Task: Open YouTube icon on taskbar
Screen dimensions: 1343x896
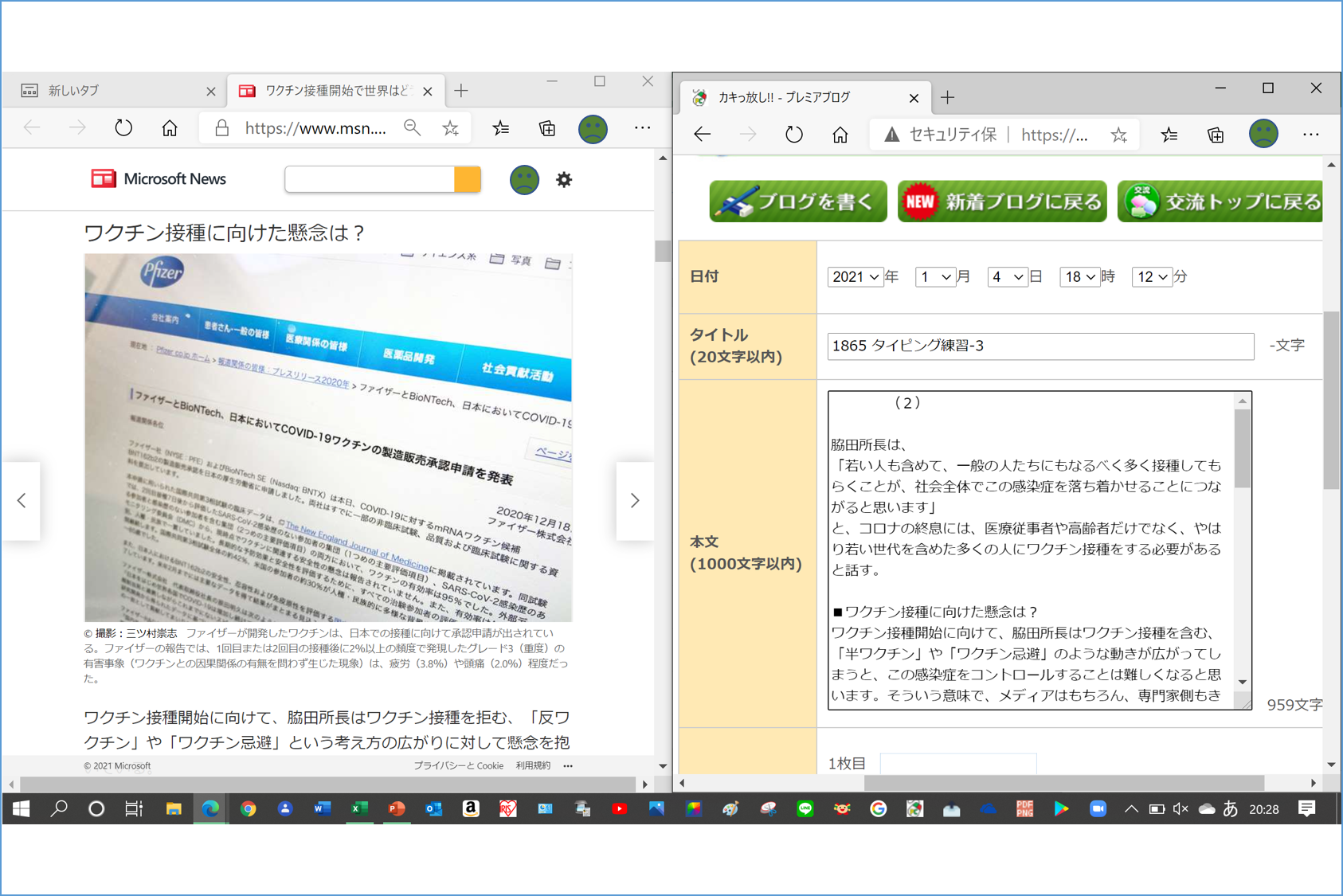Action: 619,809
